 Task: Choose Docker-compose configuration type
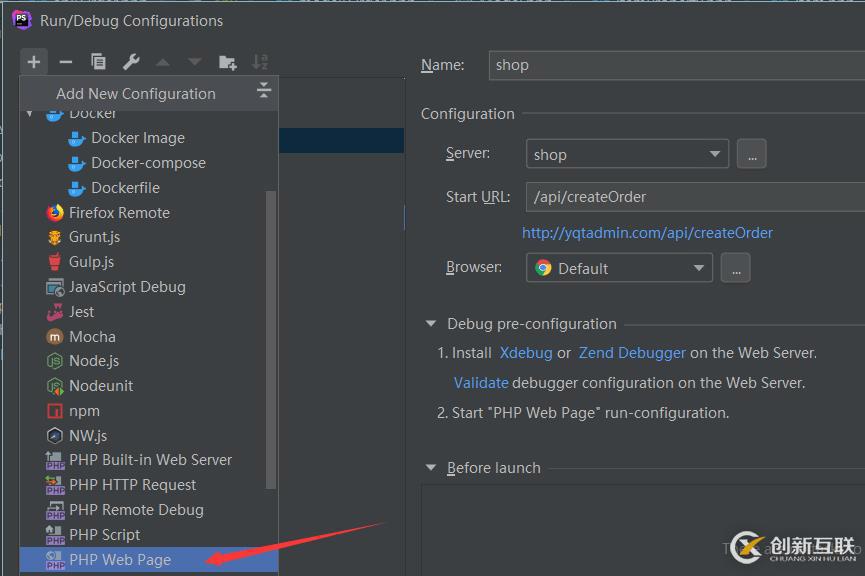[148, 163]
